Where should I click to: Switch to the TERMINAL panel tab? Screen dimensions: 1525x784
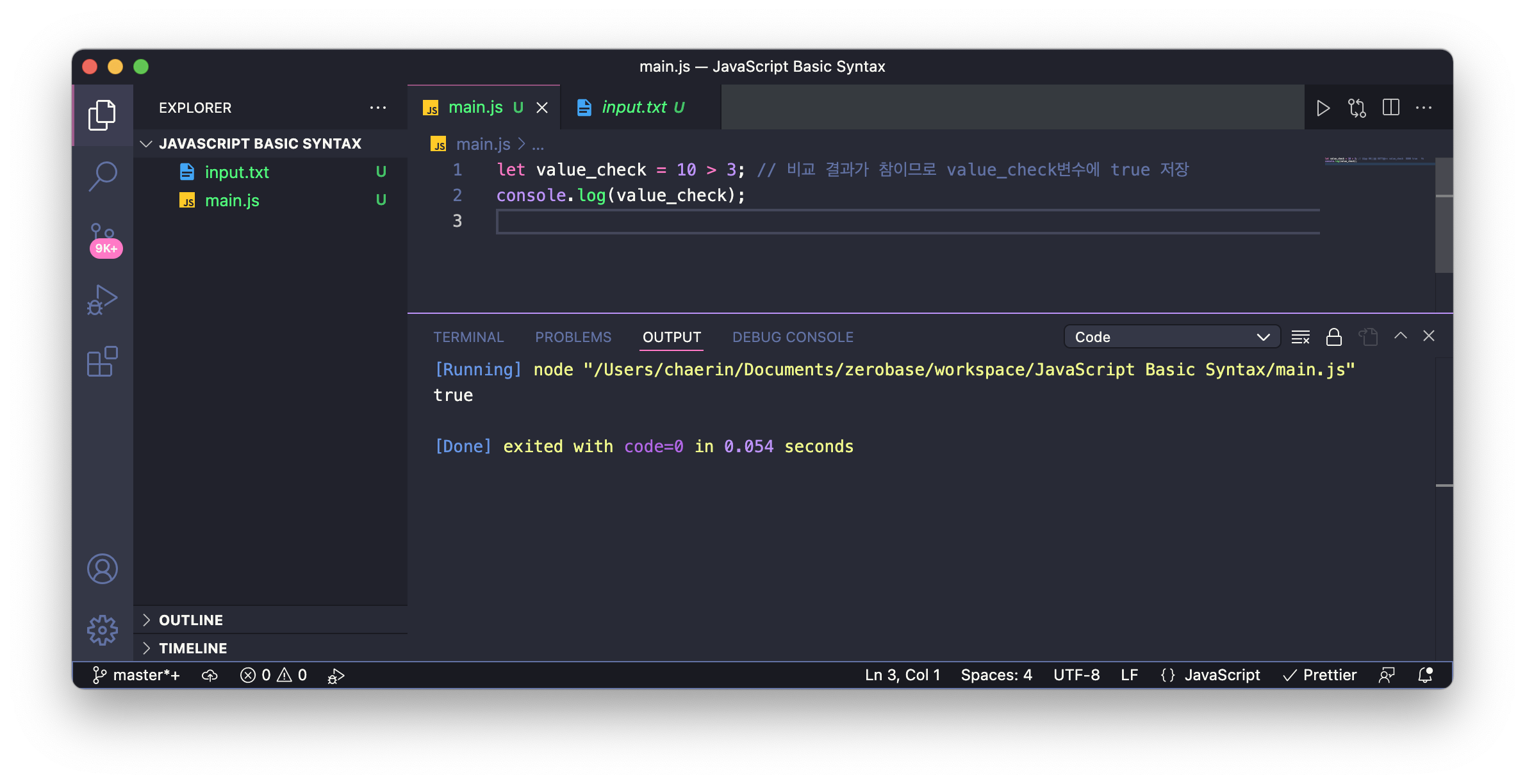pyautogui.click(x=468, y=337)
